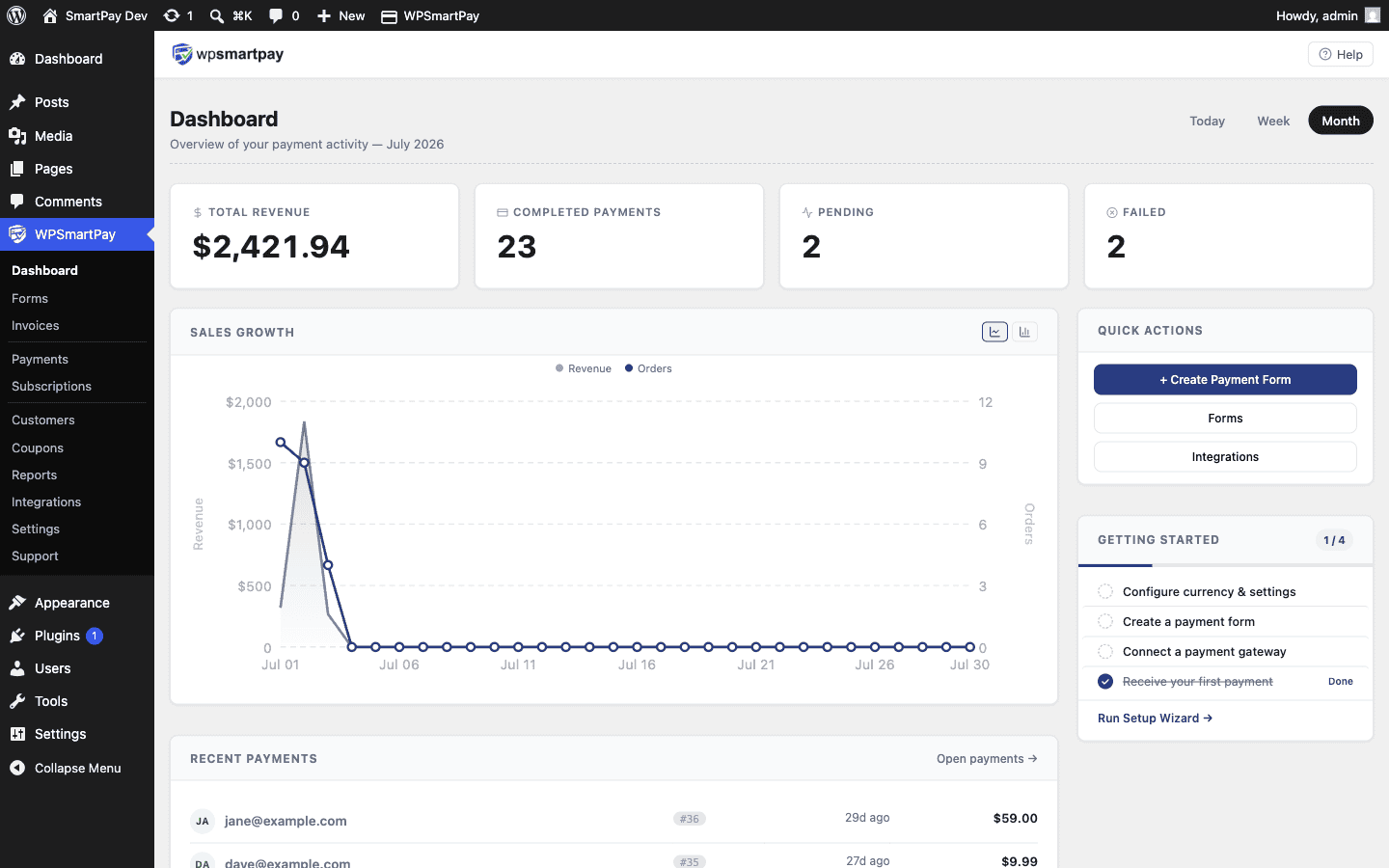1389x868 pixels.
Task: Open the command palette search ⌘K
Action: [231, 15]
